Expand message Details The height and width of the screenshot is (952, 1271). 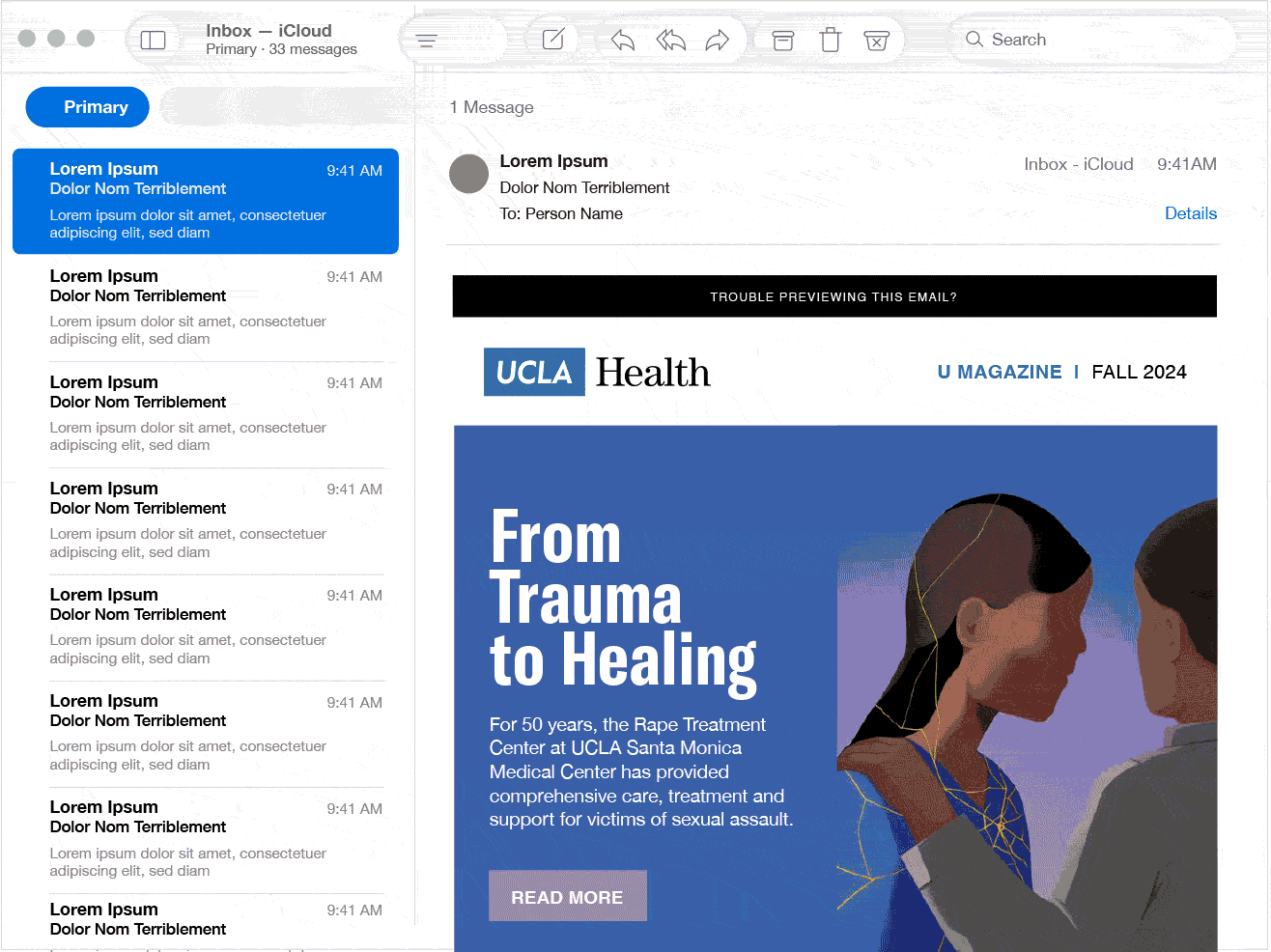point(1191,213)
